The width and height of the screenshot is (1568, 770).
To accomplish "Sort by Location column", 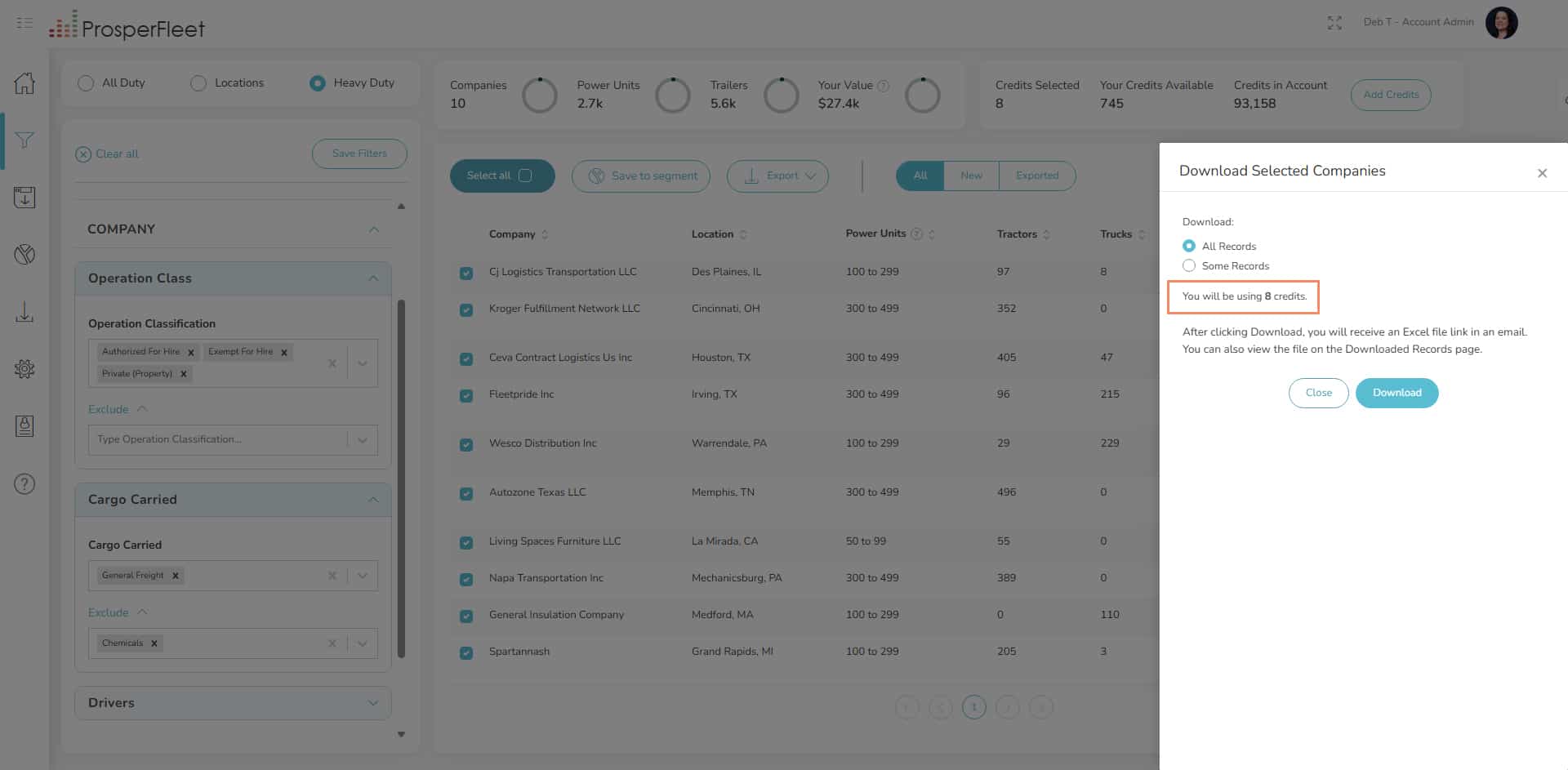I will tap(743, 234).
